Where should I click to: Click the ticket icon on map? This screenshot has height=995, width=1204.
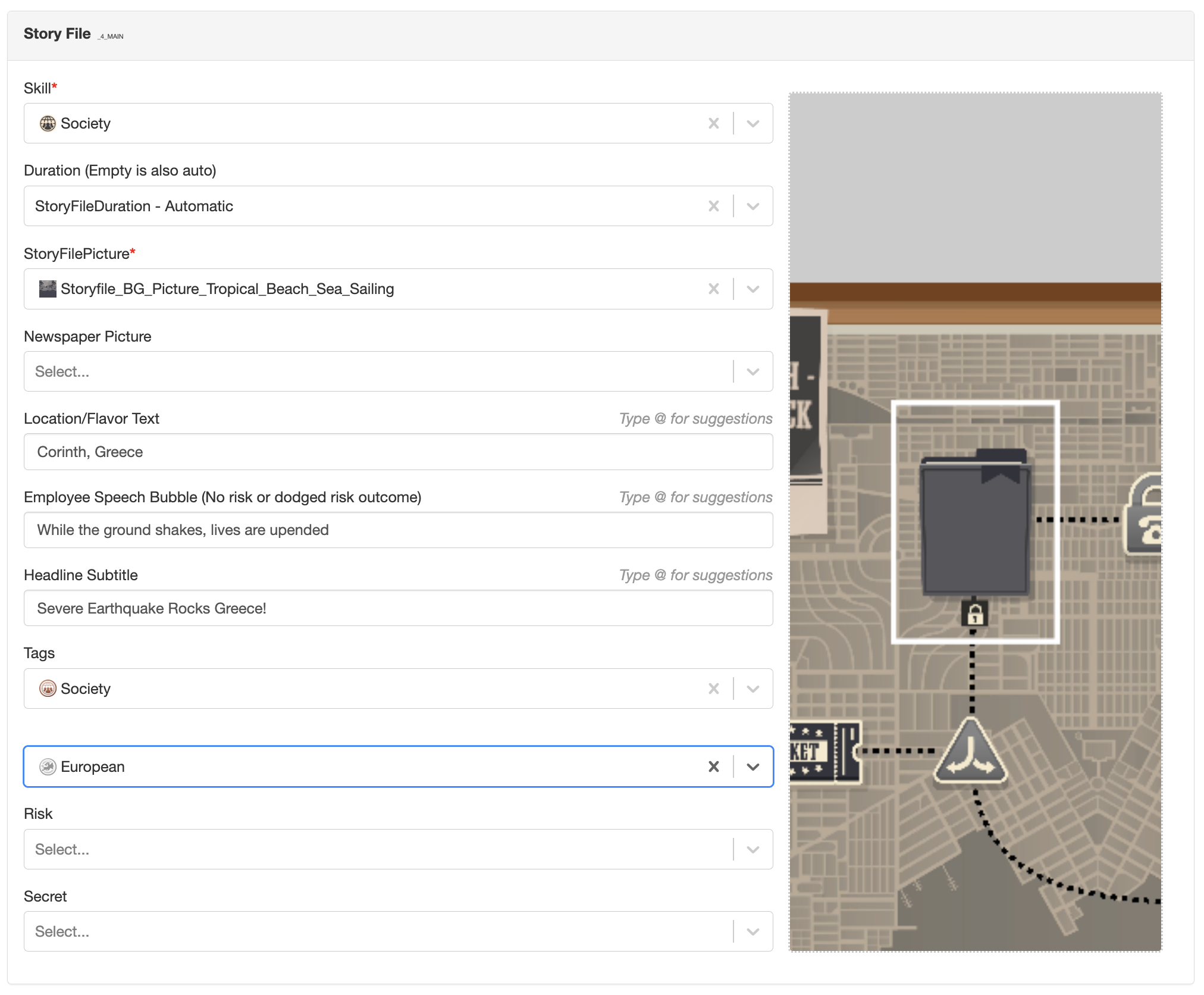(826, 752)
